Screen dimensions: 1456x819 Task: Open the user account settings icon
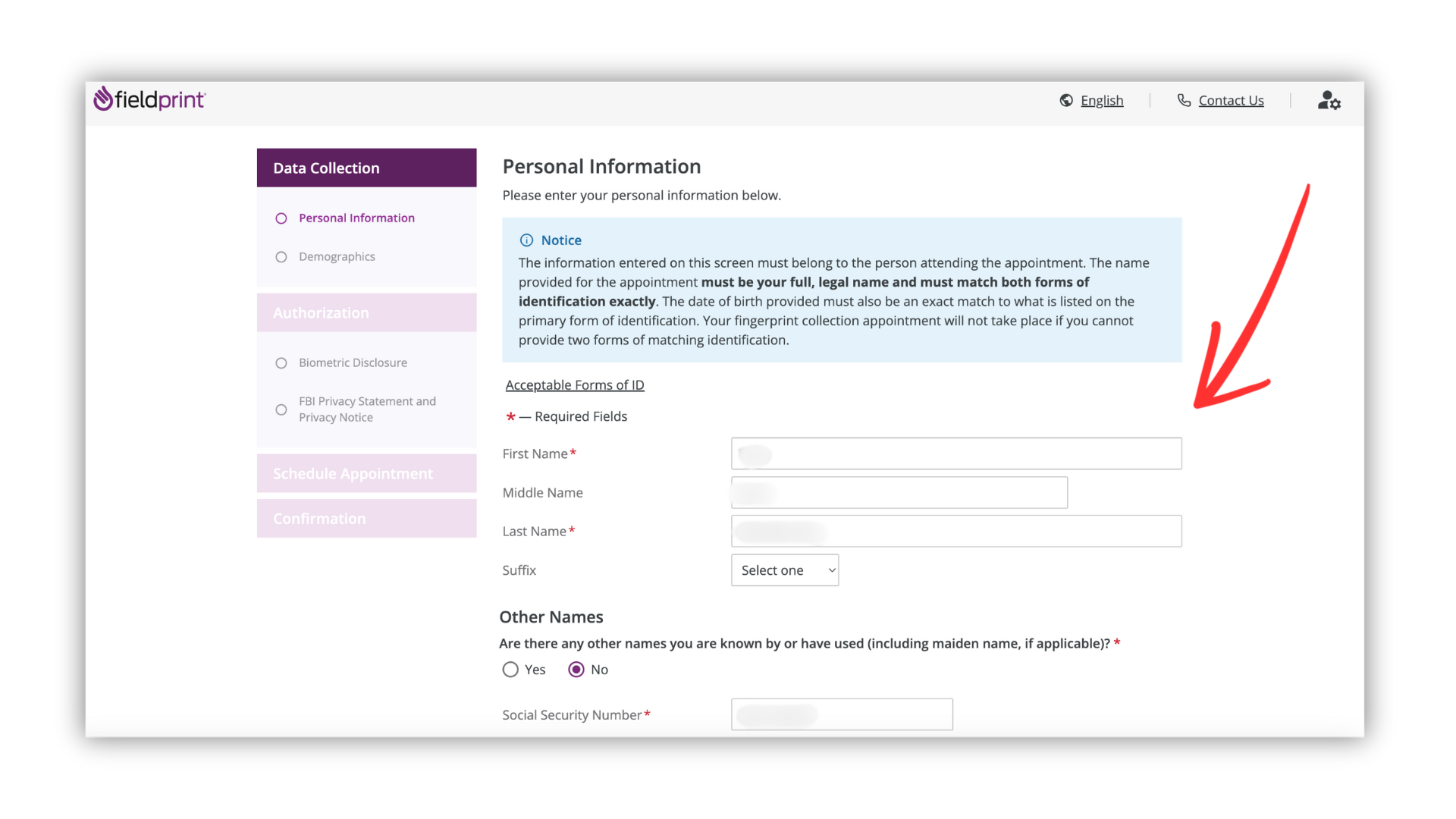coord(1329,100)
